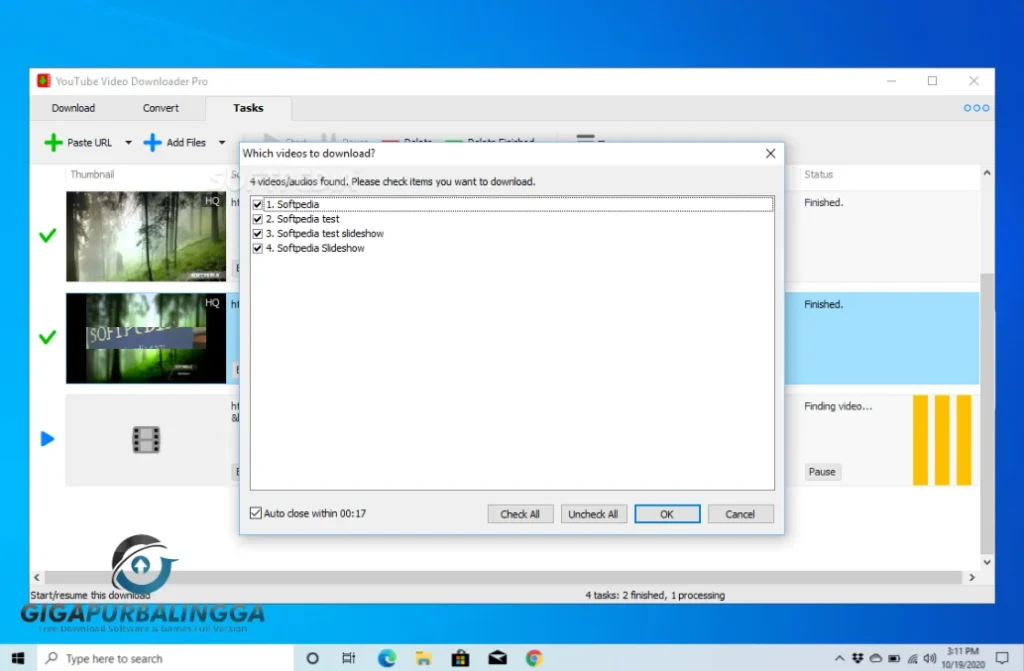The image size is (1024, 671).
Task: Open Google Chrome from the taskbar
Action: click(x=534, y=658)
